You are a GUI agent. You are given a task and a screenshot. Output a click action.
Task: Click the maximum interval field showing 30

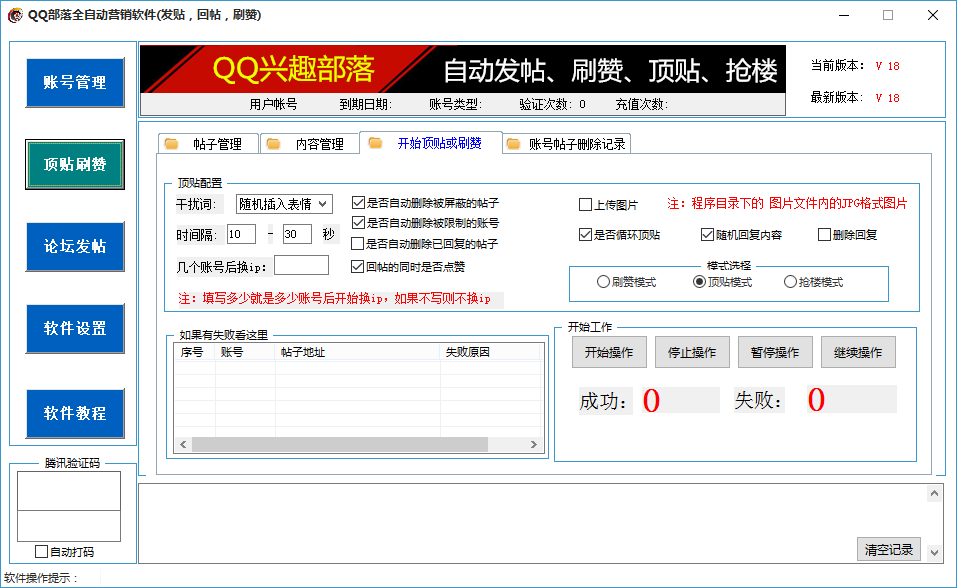(x=297, y=234)
